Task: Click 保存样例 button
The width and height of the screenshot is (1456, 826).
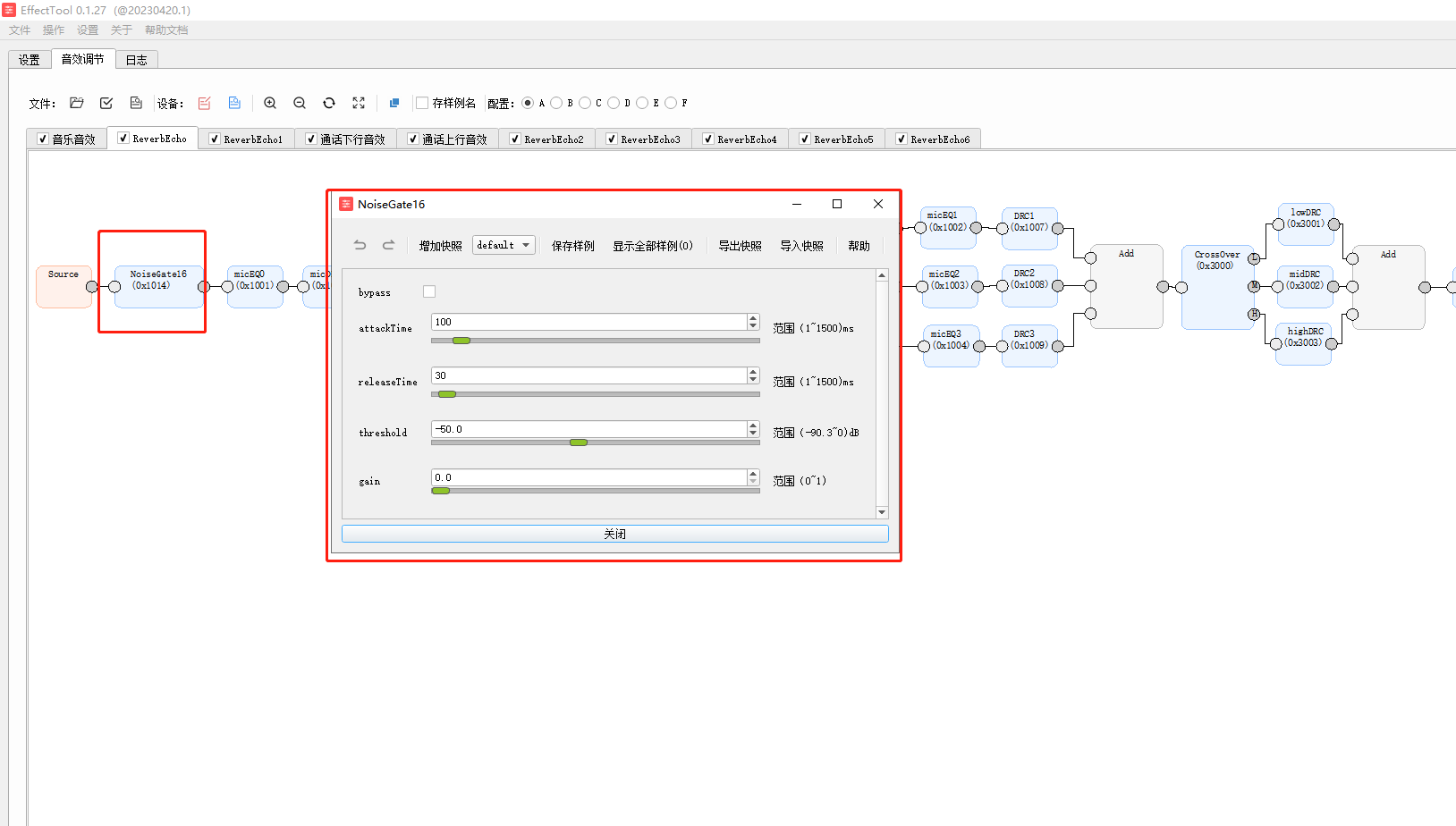Action: 573,246
